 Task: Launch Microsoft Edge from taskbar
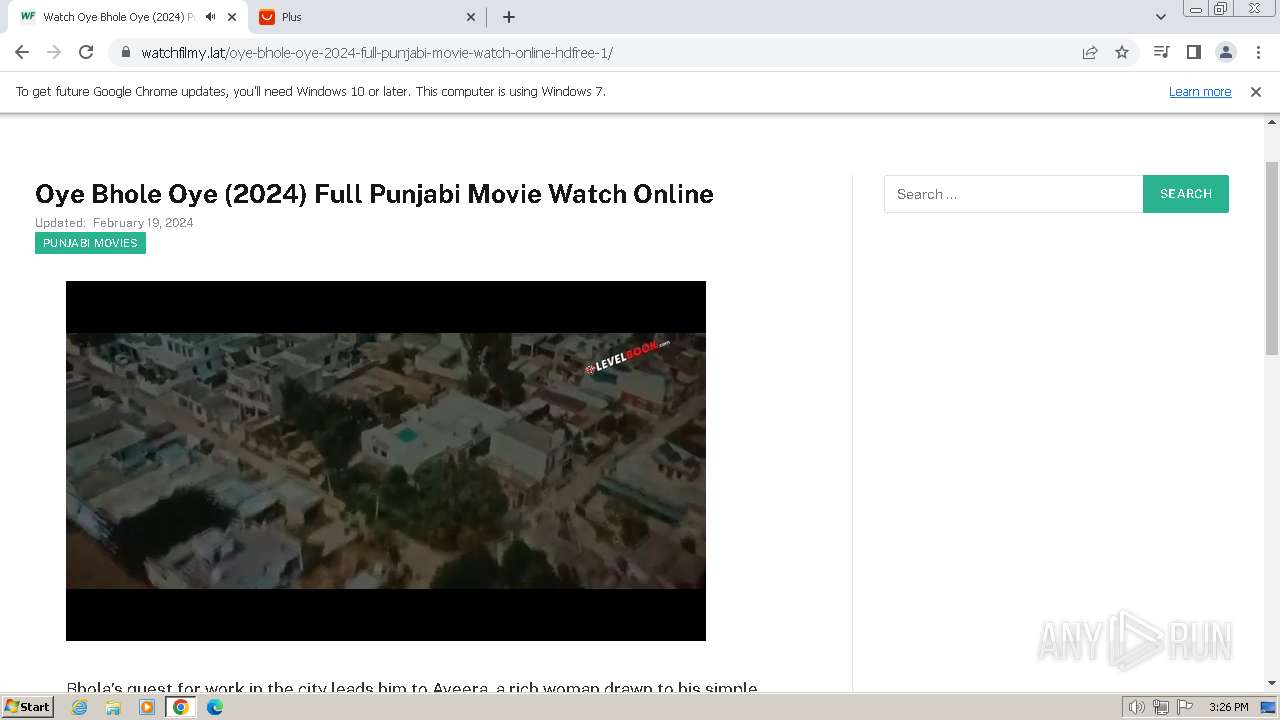(215, 707)
